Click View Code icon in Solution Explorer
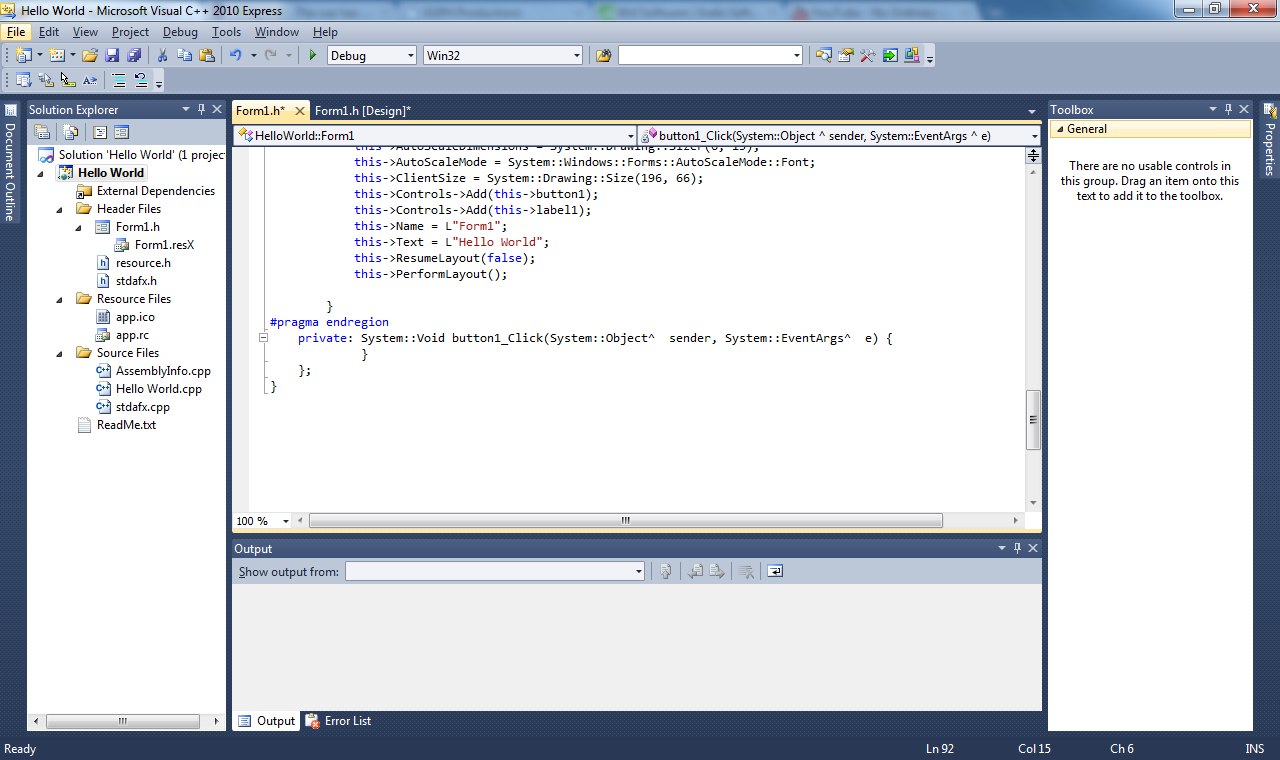1280x760 pixels. point(99,132)
